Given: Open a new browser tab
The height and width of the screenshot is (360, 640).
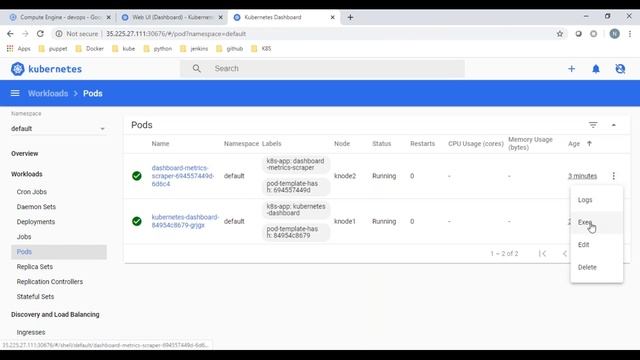Looking at the screenshot, I should click(350, 17).
